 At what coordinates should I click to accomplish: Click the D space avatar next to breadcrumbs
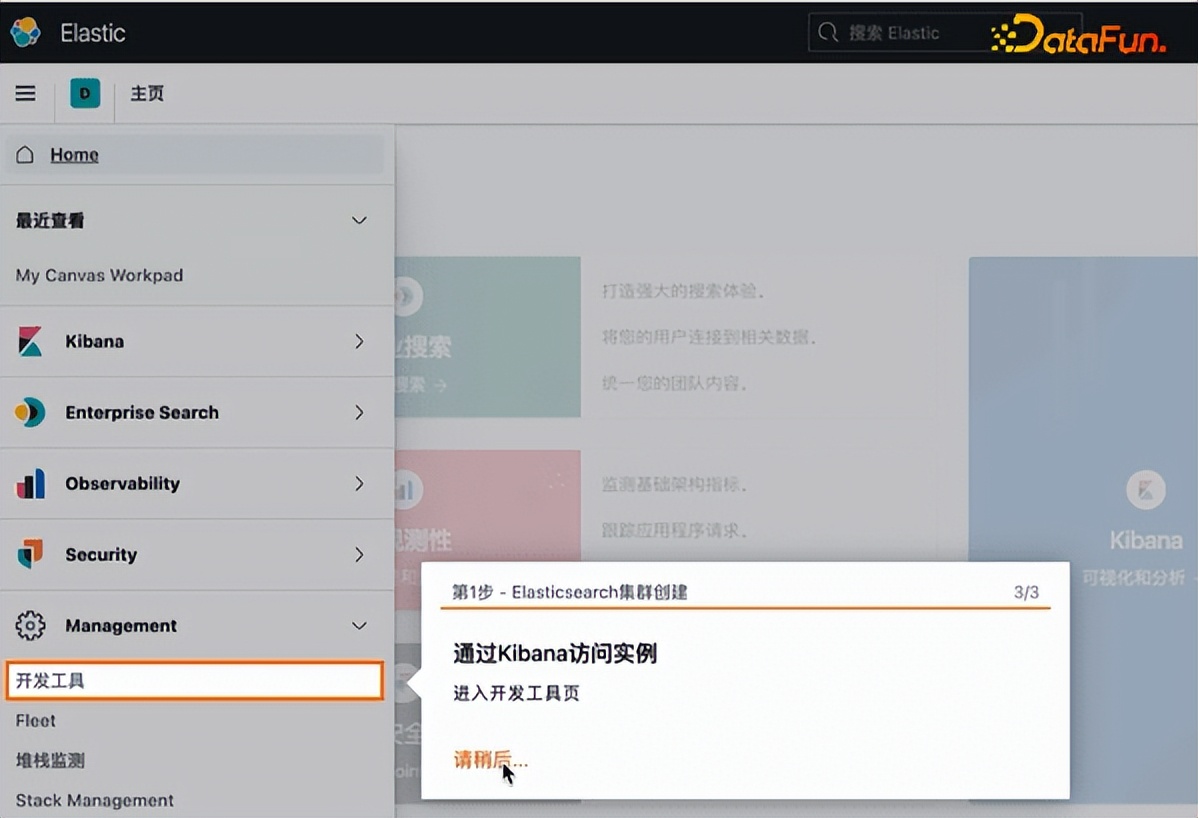click(85, 93)
